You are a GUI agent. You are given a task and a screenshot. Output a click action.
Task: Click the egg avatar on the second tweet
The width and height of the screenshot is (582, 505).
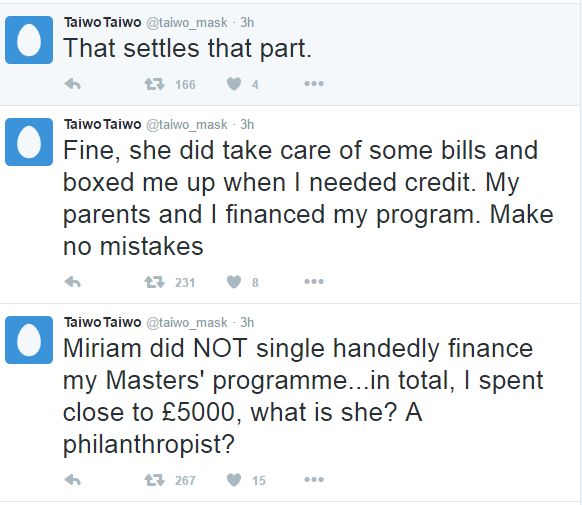pyautogui.click(x=29, y=142)
